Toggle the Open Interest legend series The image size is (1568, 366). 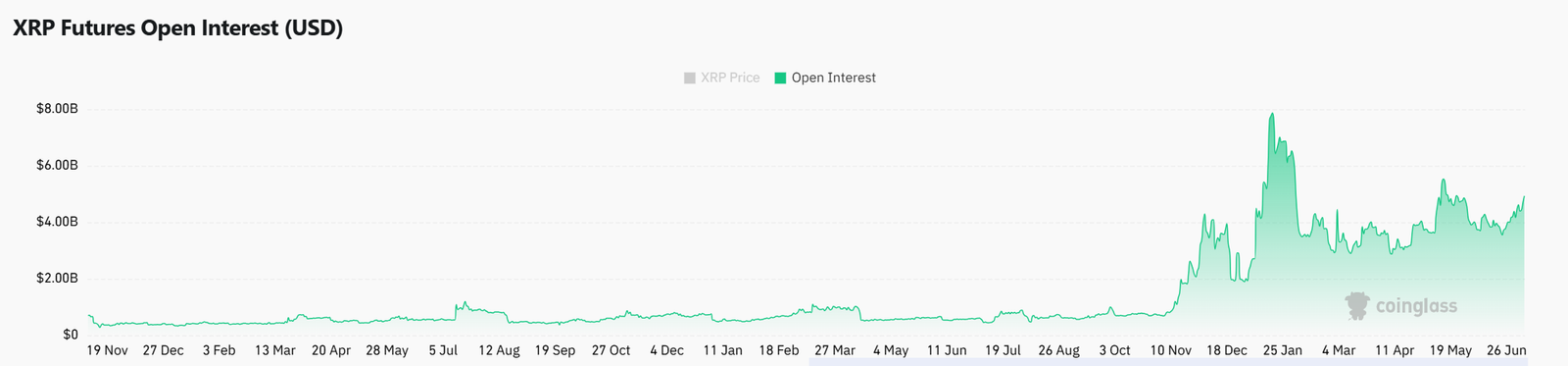tap(825, 78)
